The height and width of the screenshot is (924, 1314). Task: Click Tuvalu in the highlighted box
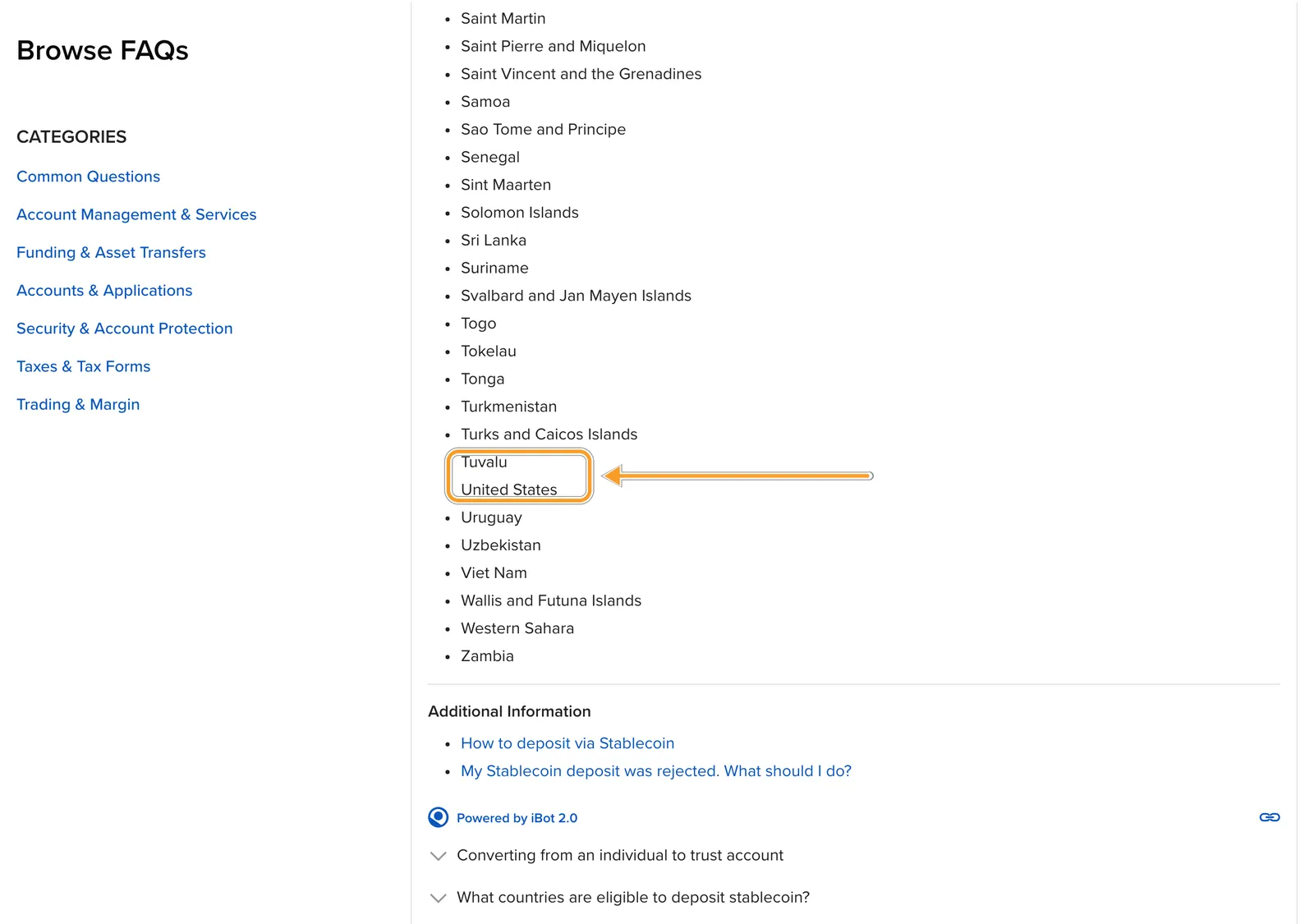(x=484, y=462)
